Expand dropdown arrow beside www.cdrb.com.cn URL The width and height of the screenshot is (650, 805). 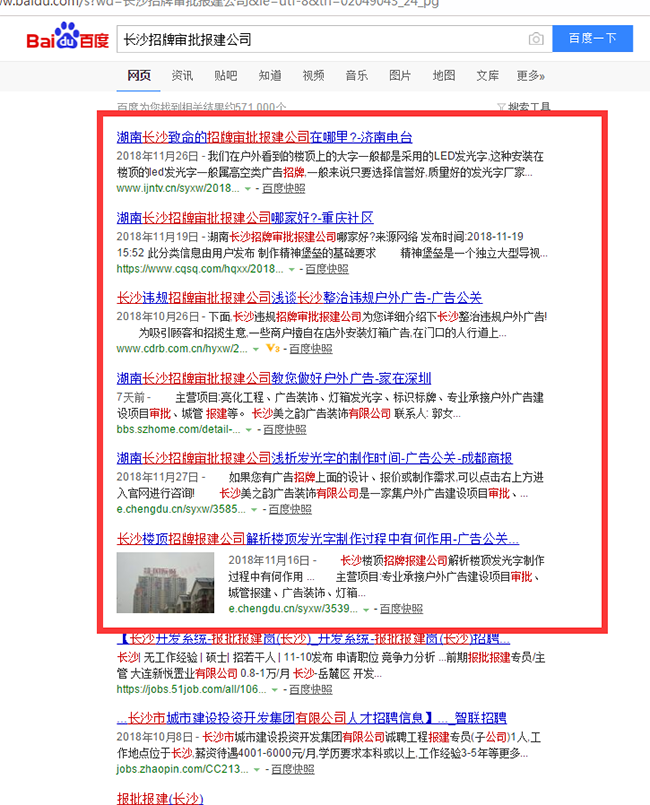256,350
